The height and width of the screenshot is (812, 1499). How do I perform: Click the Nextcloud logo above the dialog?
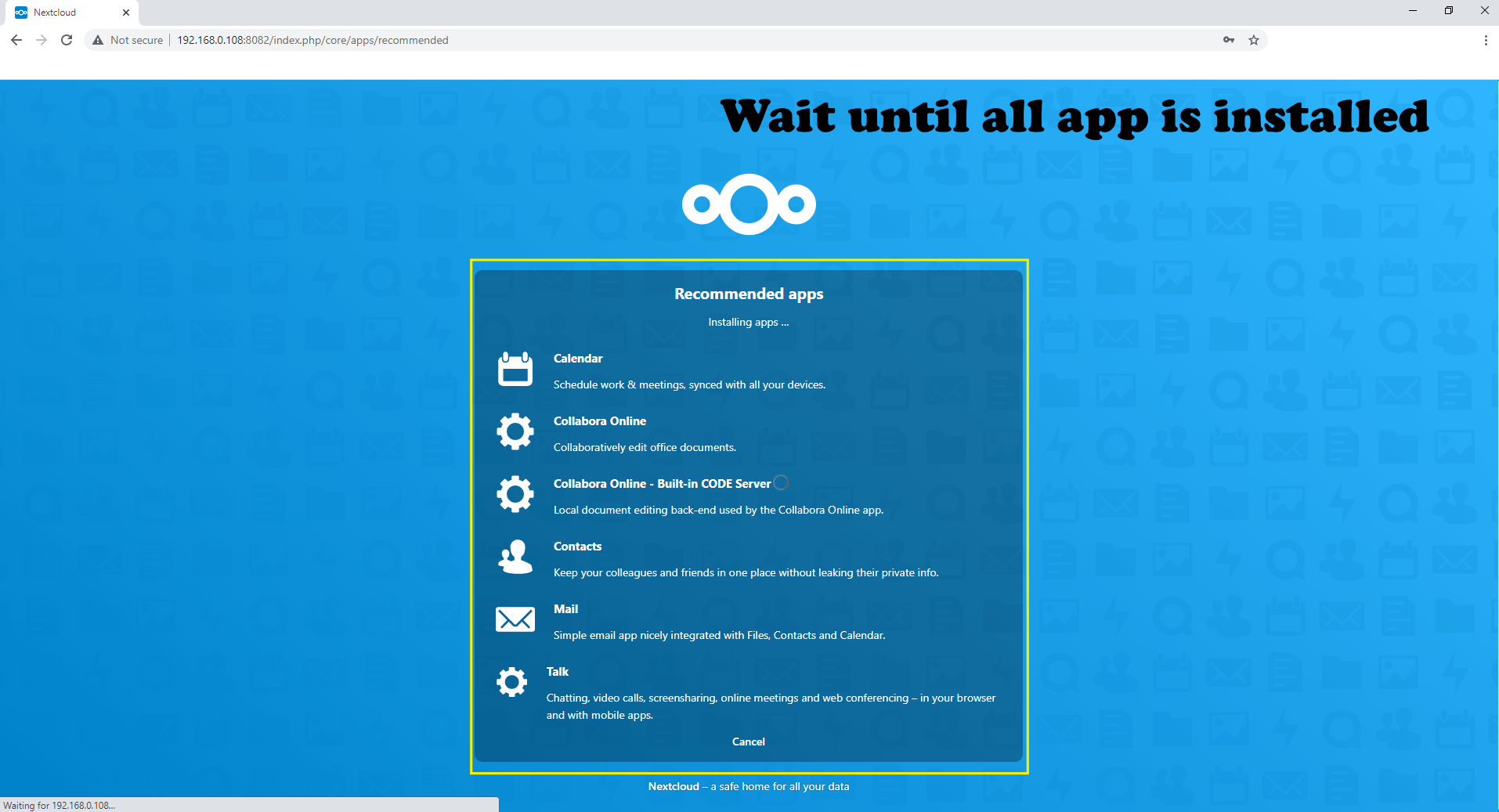749,204
